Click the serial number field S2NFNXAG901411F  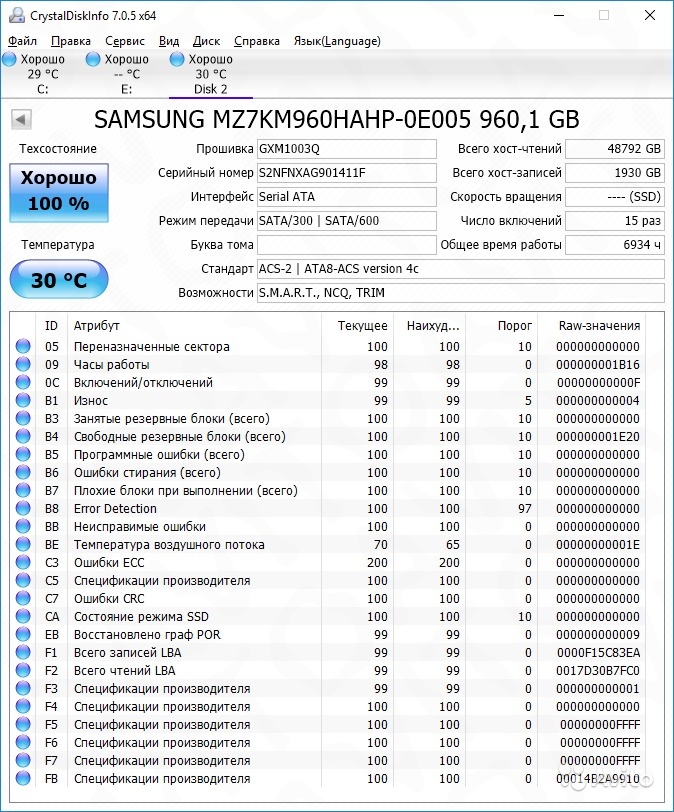click(x=346, y=173)
